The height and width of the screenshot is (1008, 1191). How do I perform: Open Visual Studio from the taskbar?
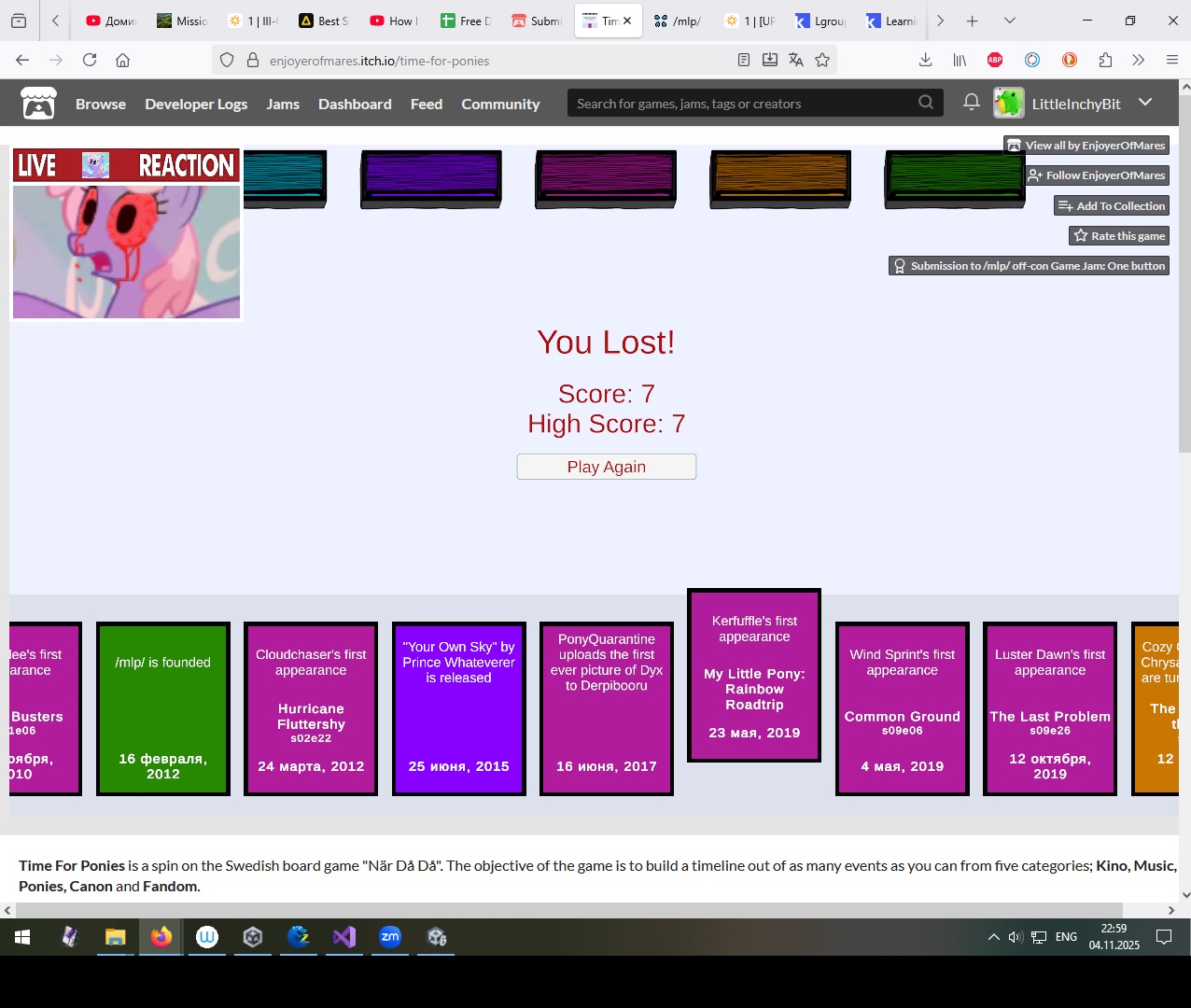(x=344, y=937)
